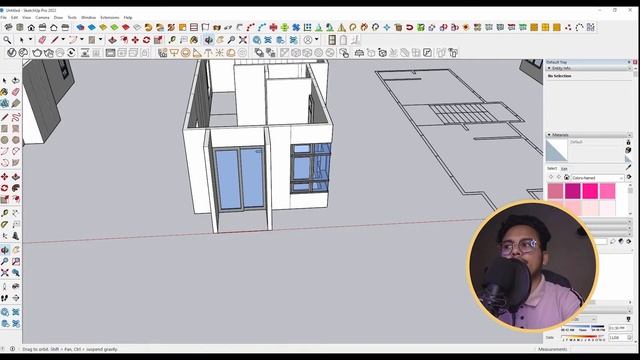Open the Help menu
640x360 pixels.
(x=128, y=18)
